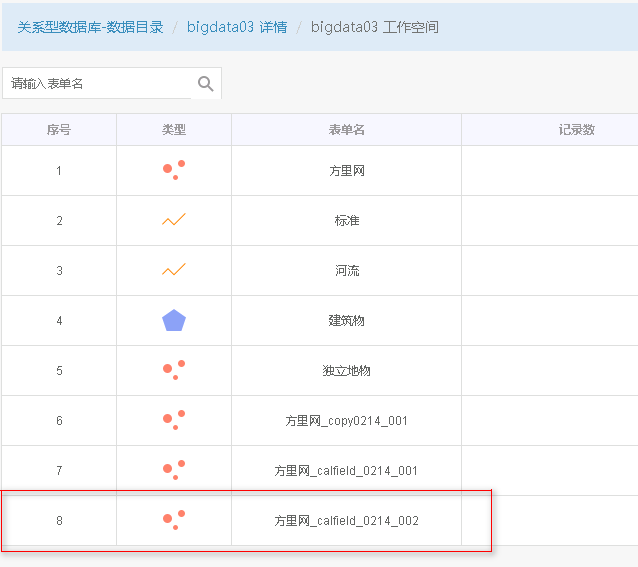This screenshot has width=638, height=567.
Task: Click line-type icon in 标准 row
Action: coord(174,220)
